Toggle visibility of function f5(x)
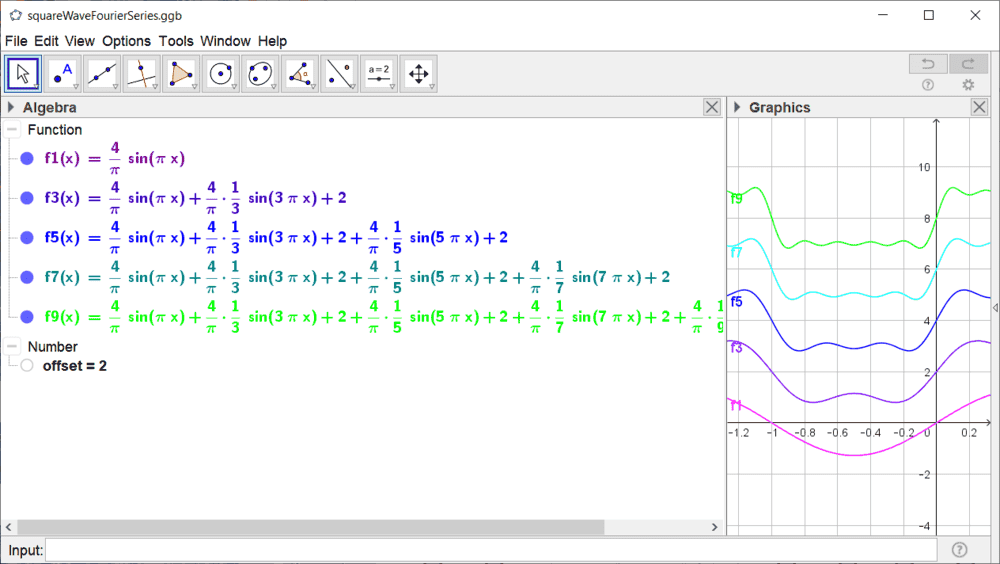1000x564 pixels. coord(27,237)
